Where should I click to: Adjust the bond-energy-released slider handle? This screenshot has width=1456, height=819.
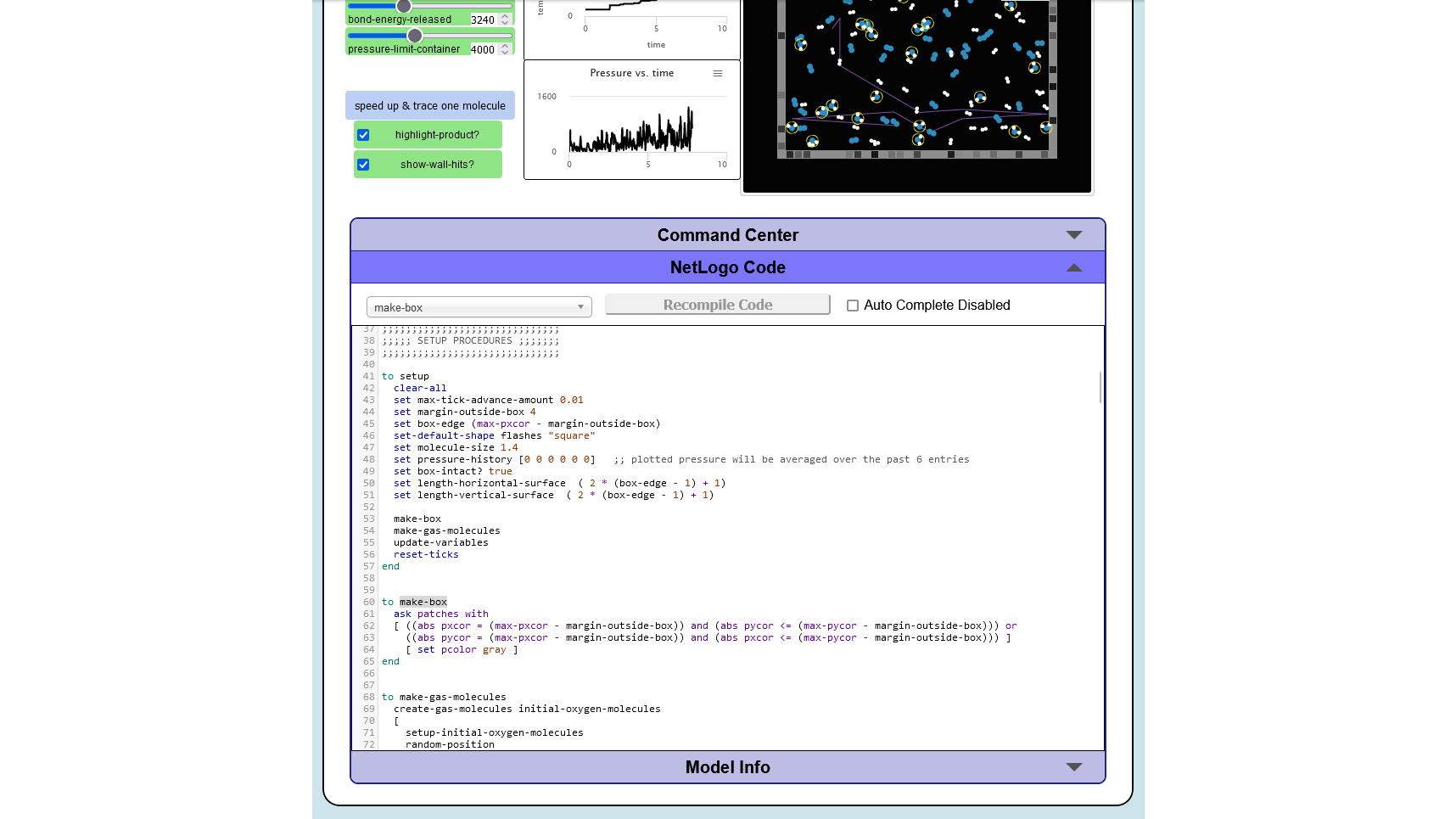pyautogui.click(x=404, y=7)
